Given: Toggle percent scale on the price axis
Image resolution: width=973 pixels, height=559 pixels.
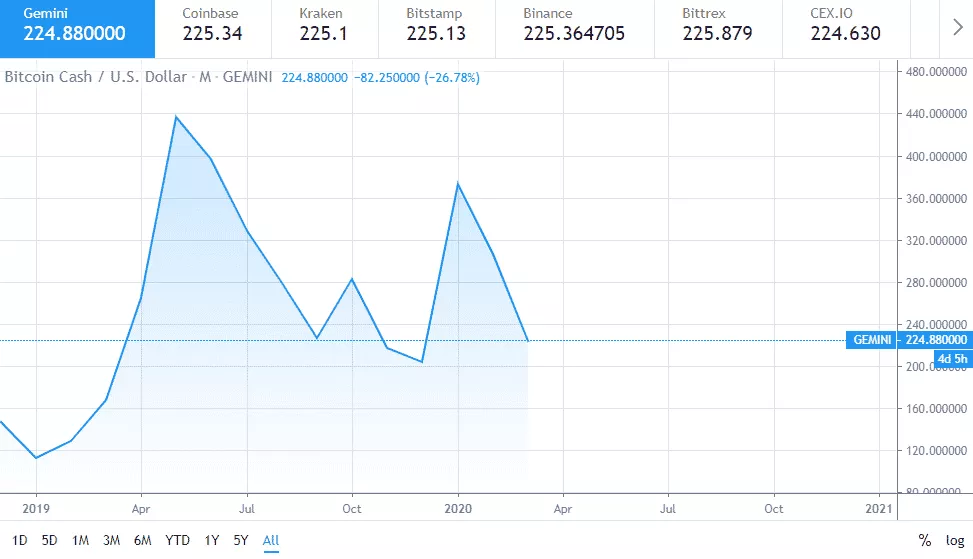Looking at the screenshot, I should (924, 541).
